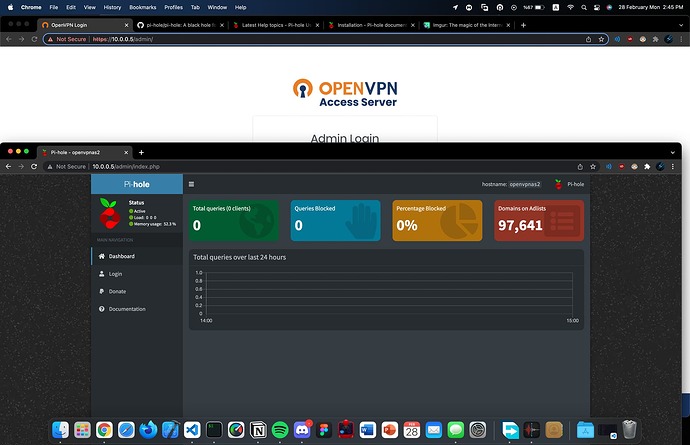Bookmark the Pi-hole page with star icon
690x445 pixels.
(x=593, y=167)
